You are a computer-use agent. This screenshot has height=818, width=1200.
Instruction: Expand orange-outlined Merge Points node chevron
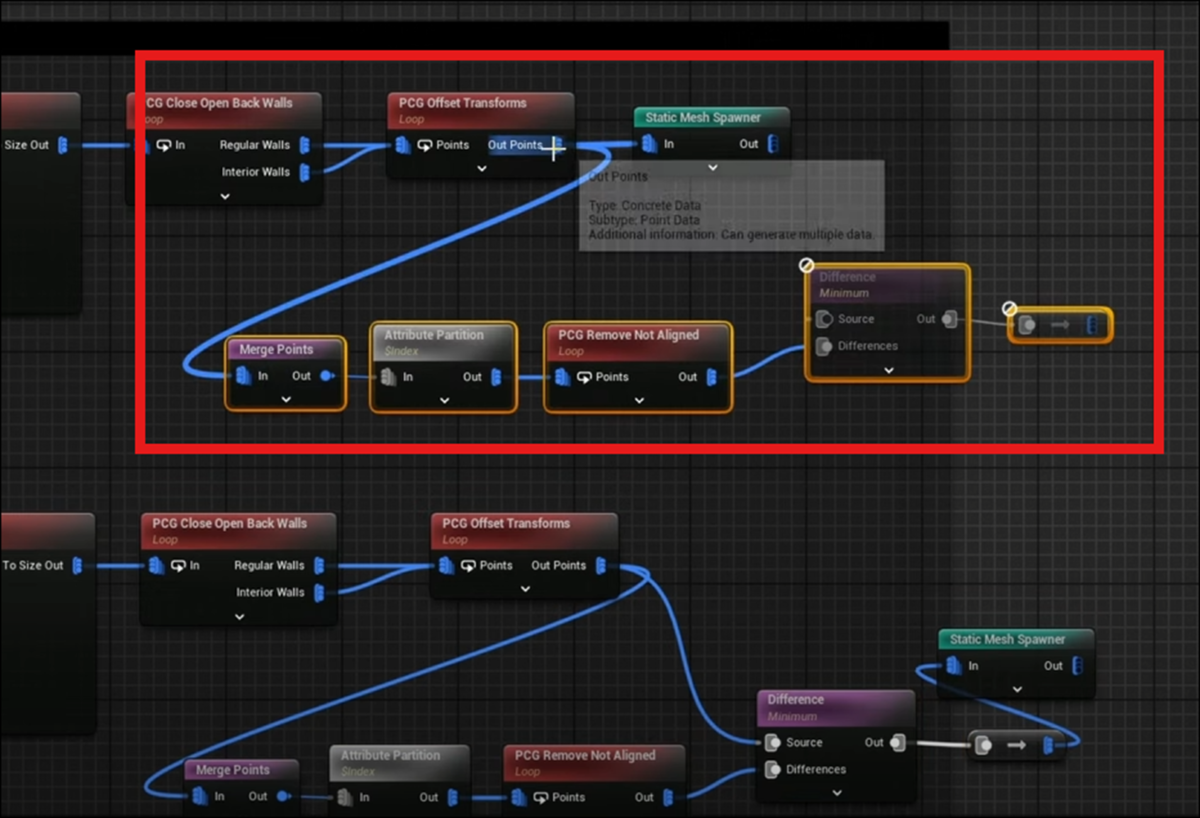[286, 400]
